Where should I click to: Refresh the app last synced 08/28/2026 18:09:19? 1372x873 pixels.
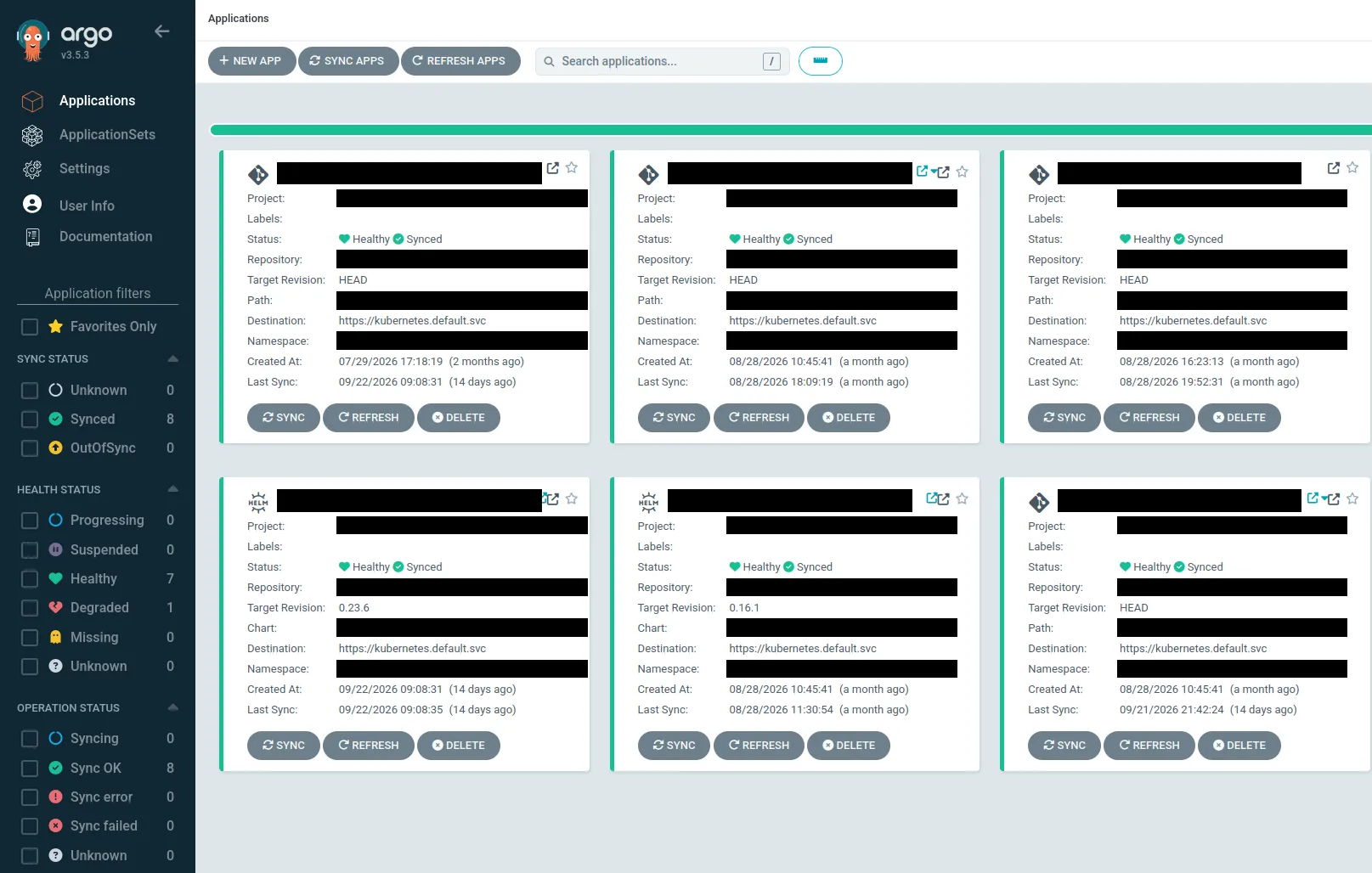[x=759, y=418]
